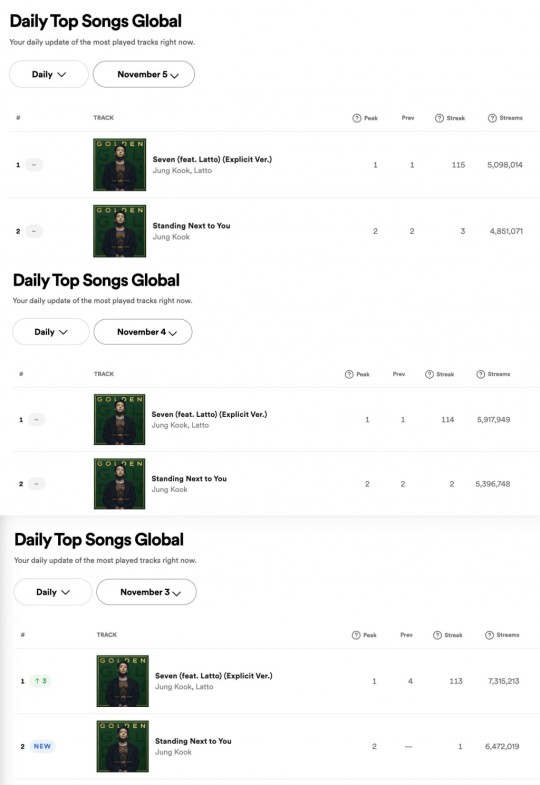Click Peak help icon in November 5 chart
The height and width of the screenshot is (785, 540).
tap(357, 118)
